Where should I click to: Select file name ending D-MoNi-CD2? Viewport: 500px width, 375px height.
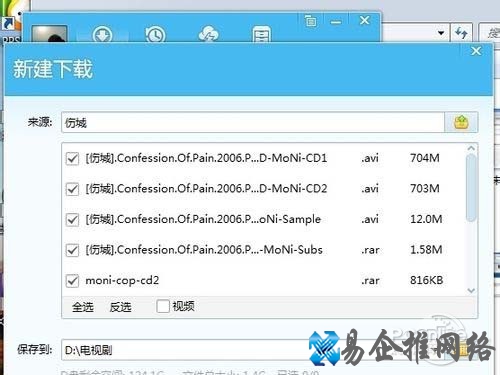coord(206,189)
